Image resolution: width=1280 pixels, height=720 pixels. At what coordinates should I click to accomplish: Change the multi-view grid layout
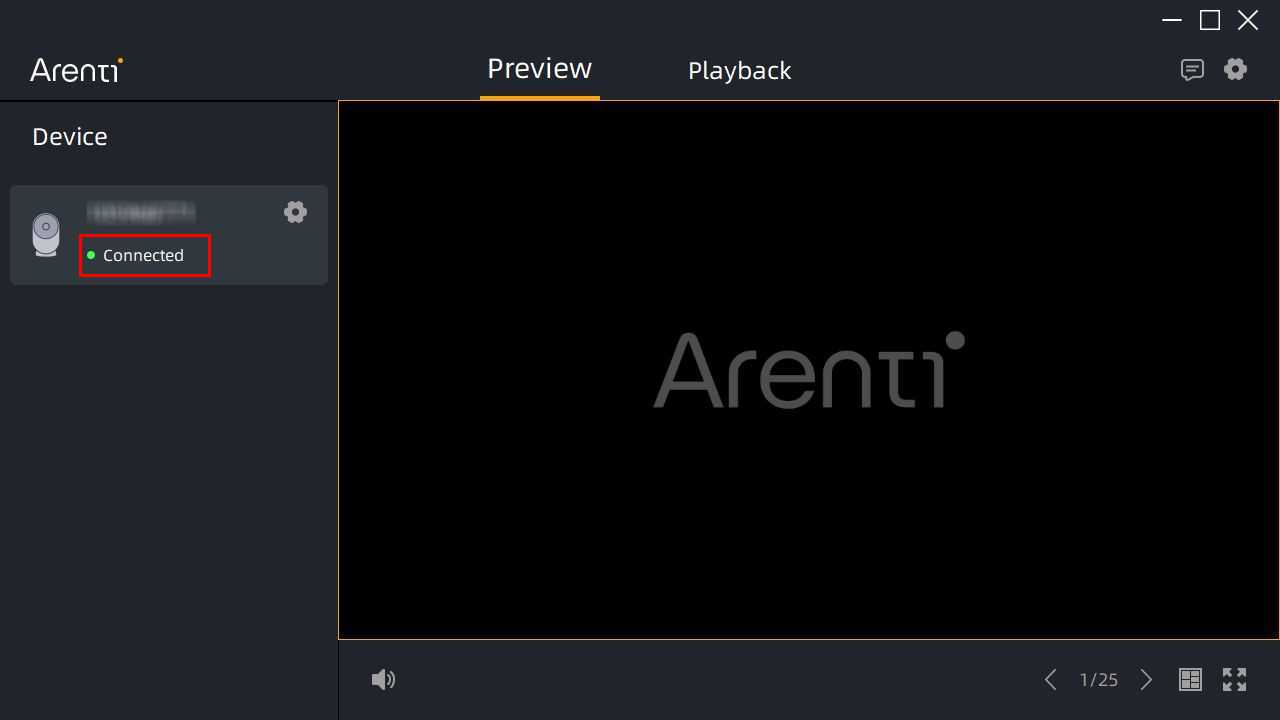1190,680
